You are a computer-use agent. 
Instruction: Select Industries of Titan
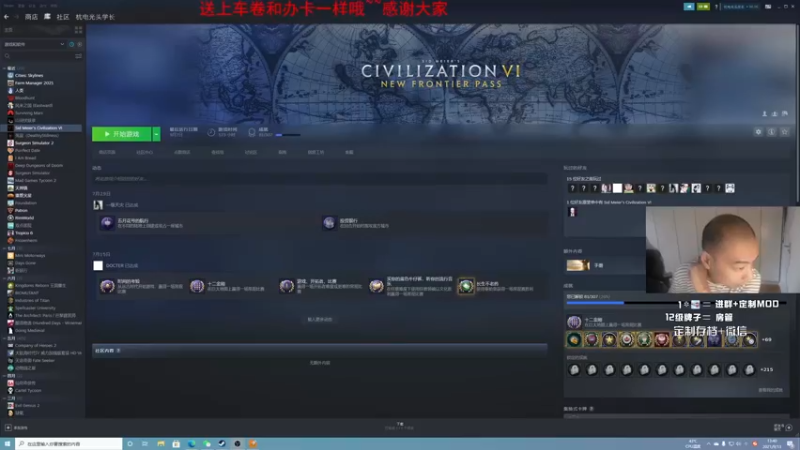click(32, 301)
